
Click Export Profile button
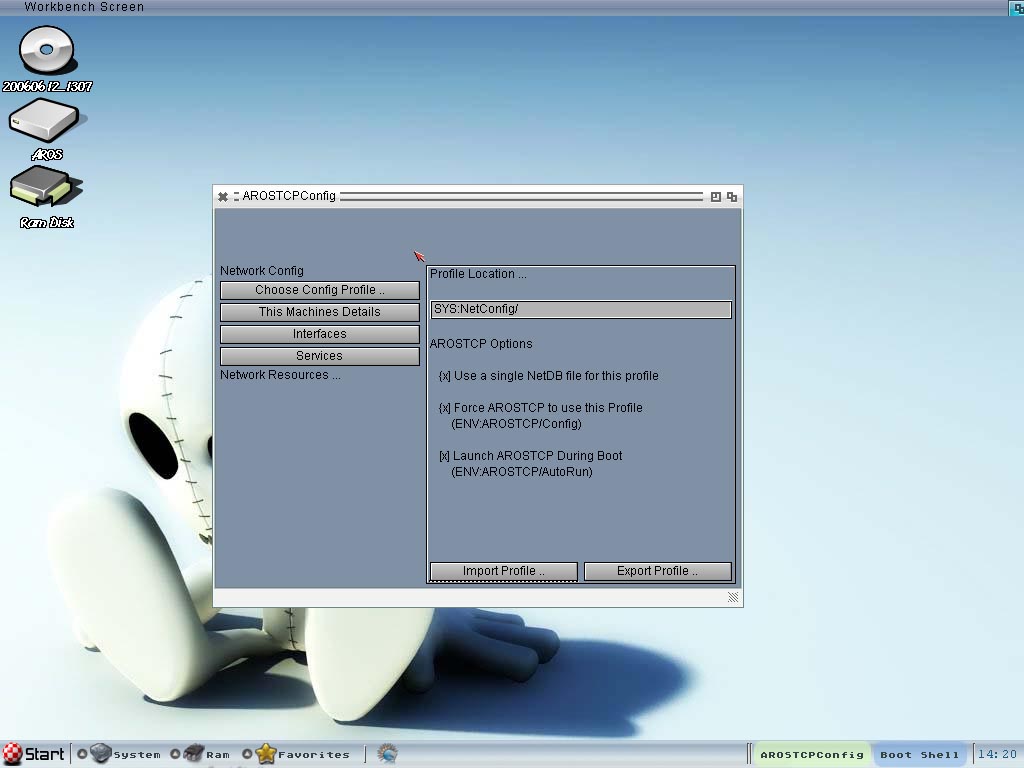658,571
